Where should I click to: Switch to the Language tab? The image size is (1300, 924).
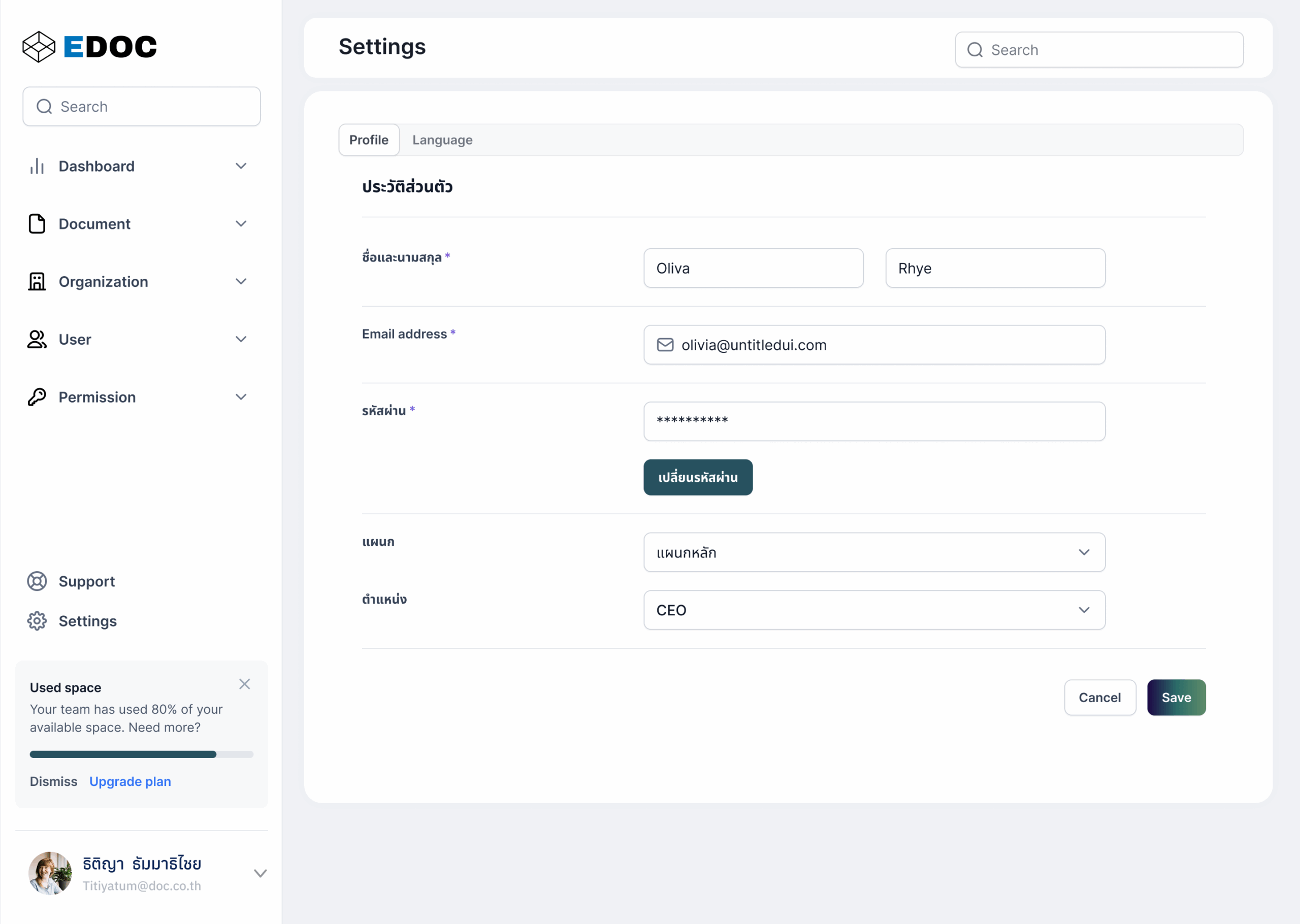442,140
